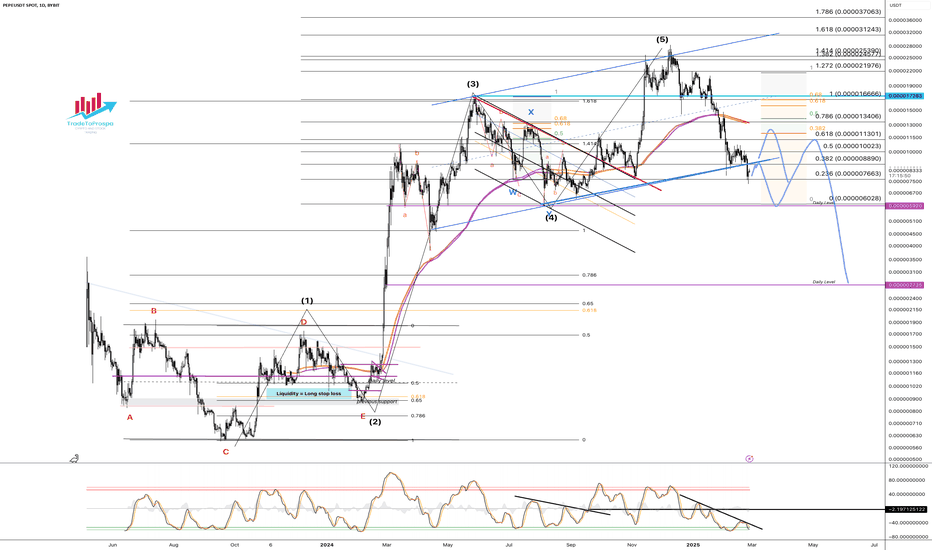Viewport: 932px width, 550px height.
Task: Click the 0.786 (0.000013406) Fibonacci label
Action: pyautogui.click(x=848, y=117)
